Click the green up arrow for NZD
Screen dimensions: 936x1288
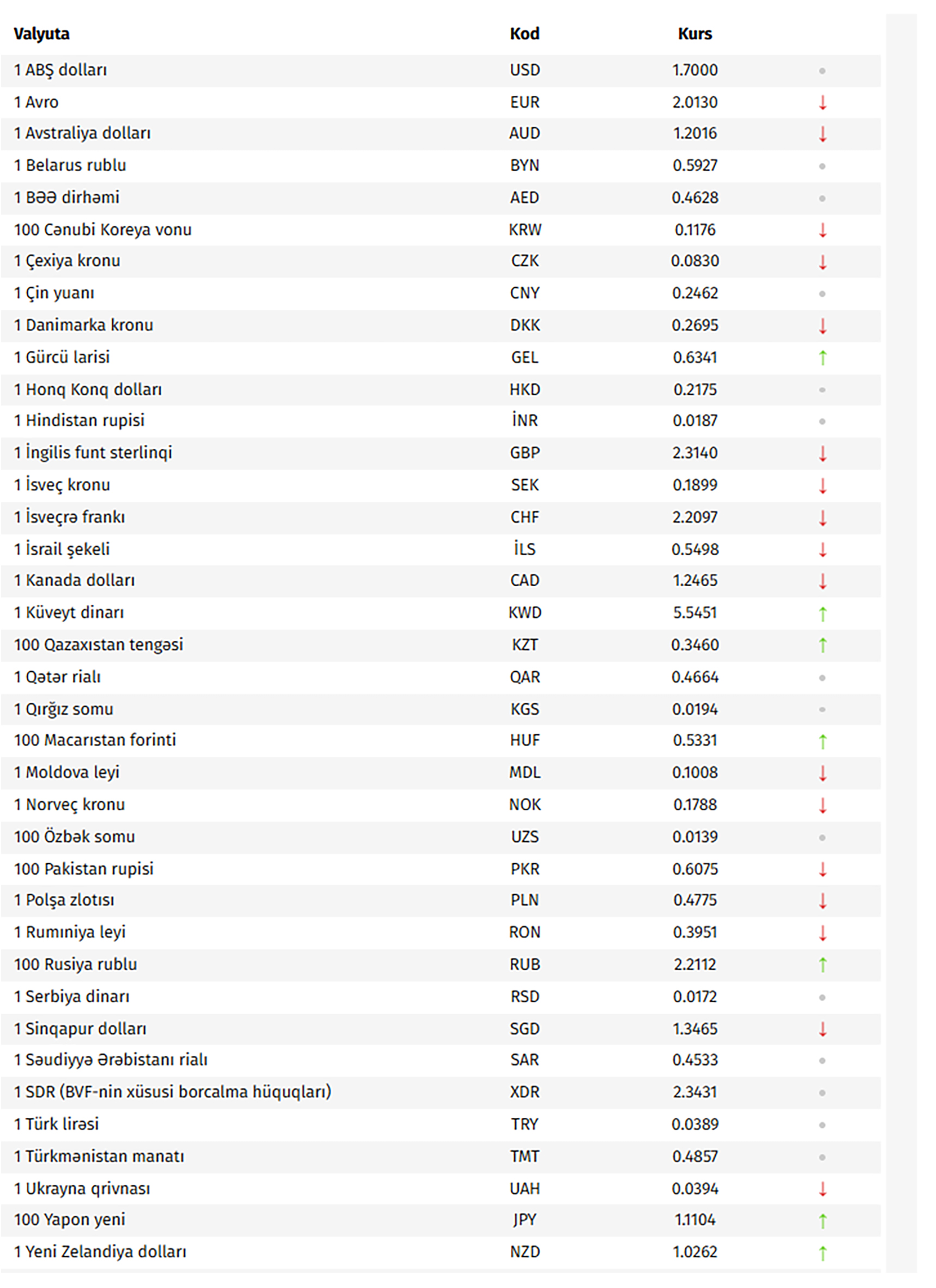pos(822,1252)
